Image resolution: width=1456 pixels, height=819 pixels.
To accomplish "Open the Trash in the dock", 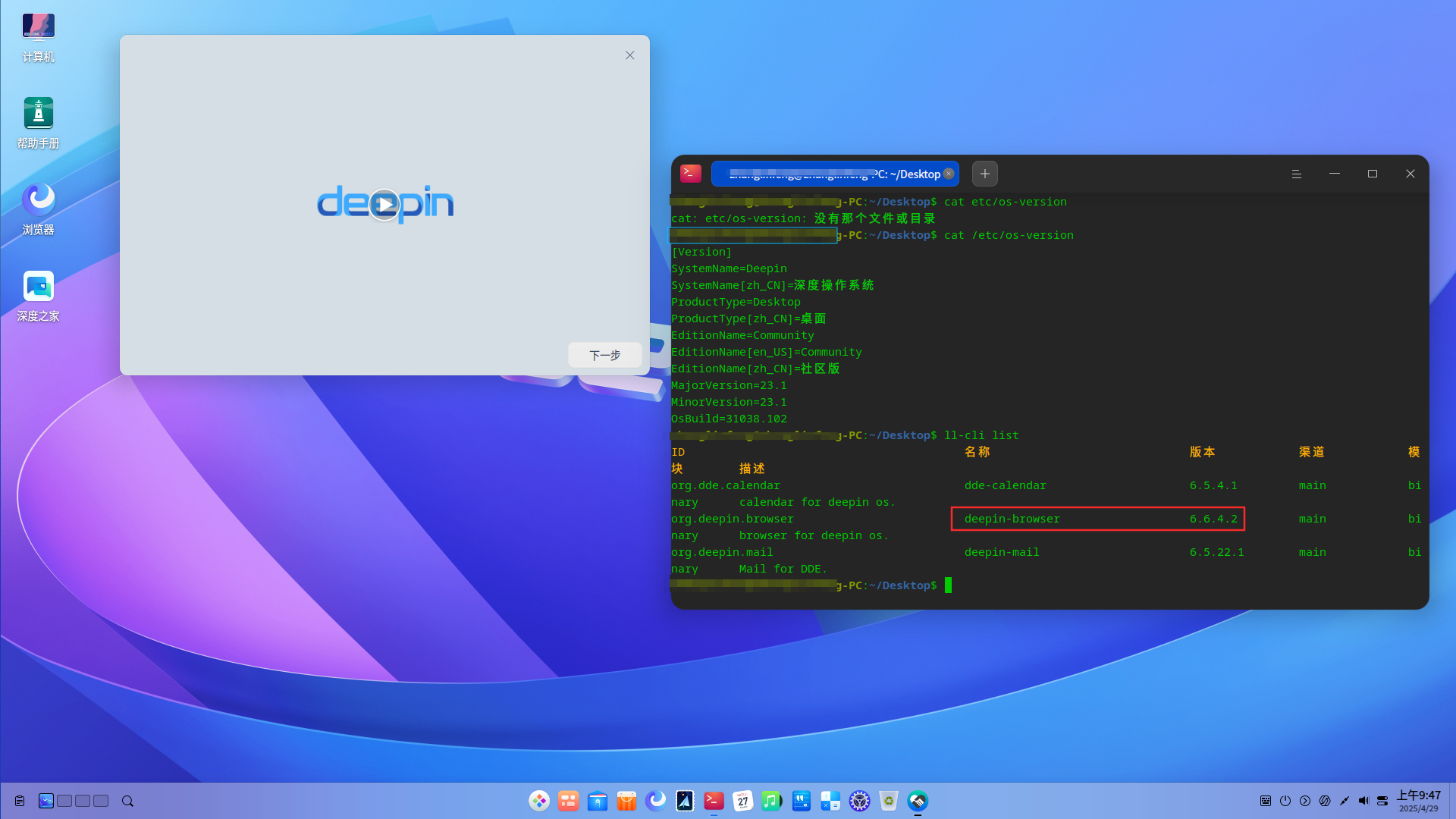I will (888, 801).
